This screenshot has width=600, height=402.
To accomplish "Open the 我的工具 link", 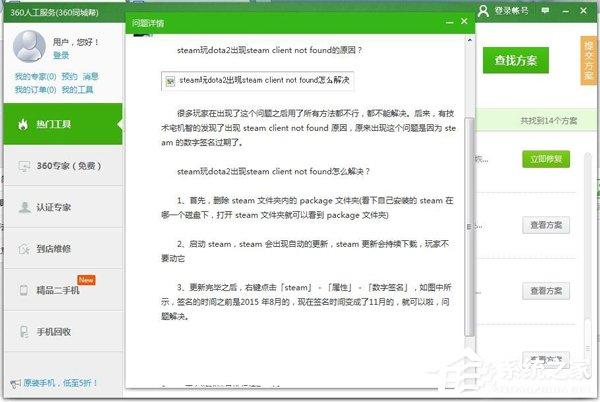I will click(x=77, y=90).
